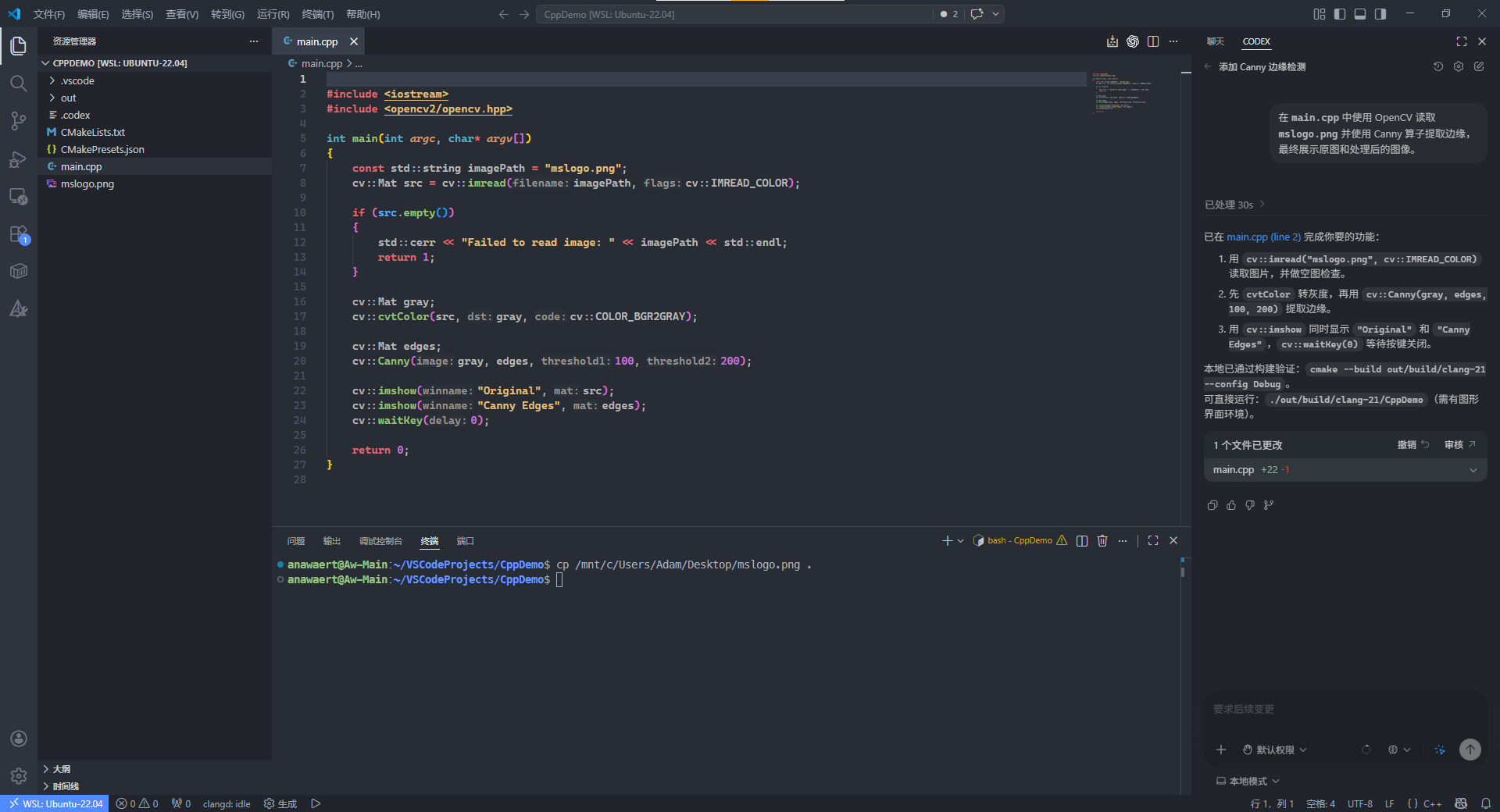Click the thumbs up feedback icon
Image resolution: width=1500 pixels, height=812 pixels.
(x=1231, y=505)
